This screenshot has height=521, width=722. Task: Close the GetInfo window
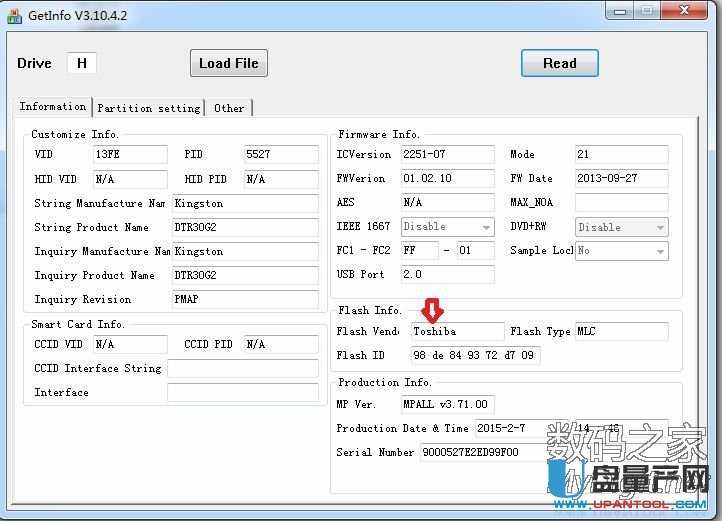coord(687,12)
